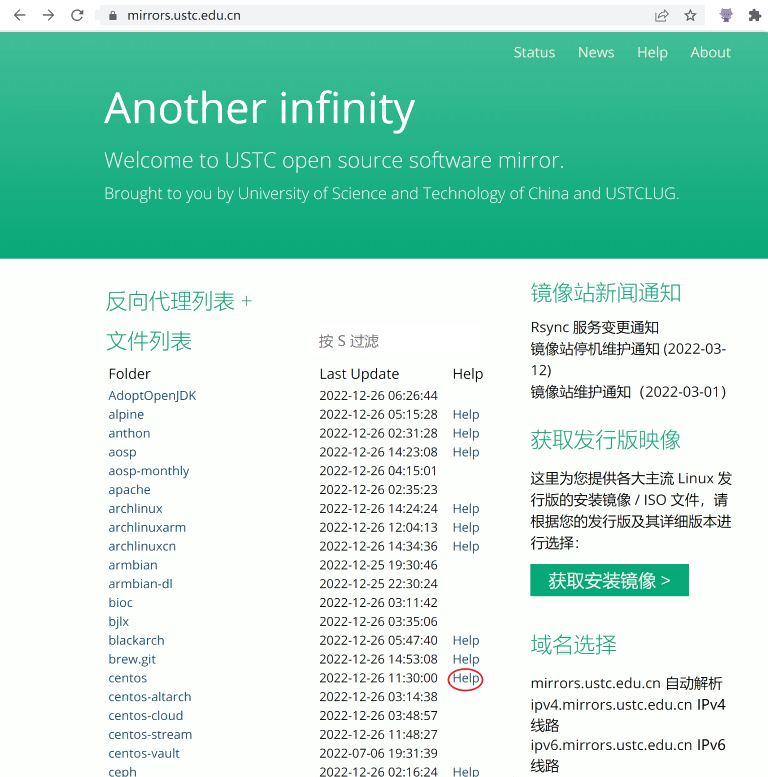The height and width of the screenshot is (777, 768).
Task: Bookmark this page with the star icon
Action: pos(690,15)
